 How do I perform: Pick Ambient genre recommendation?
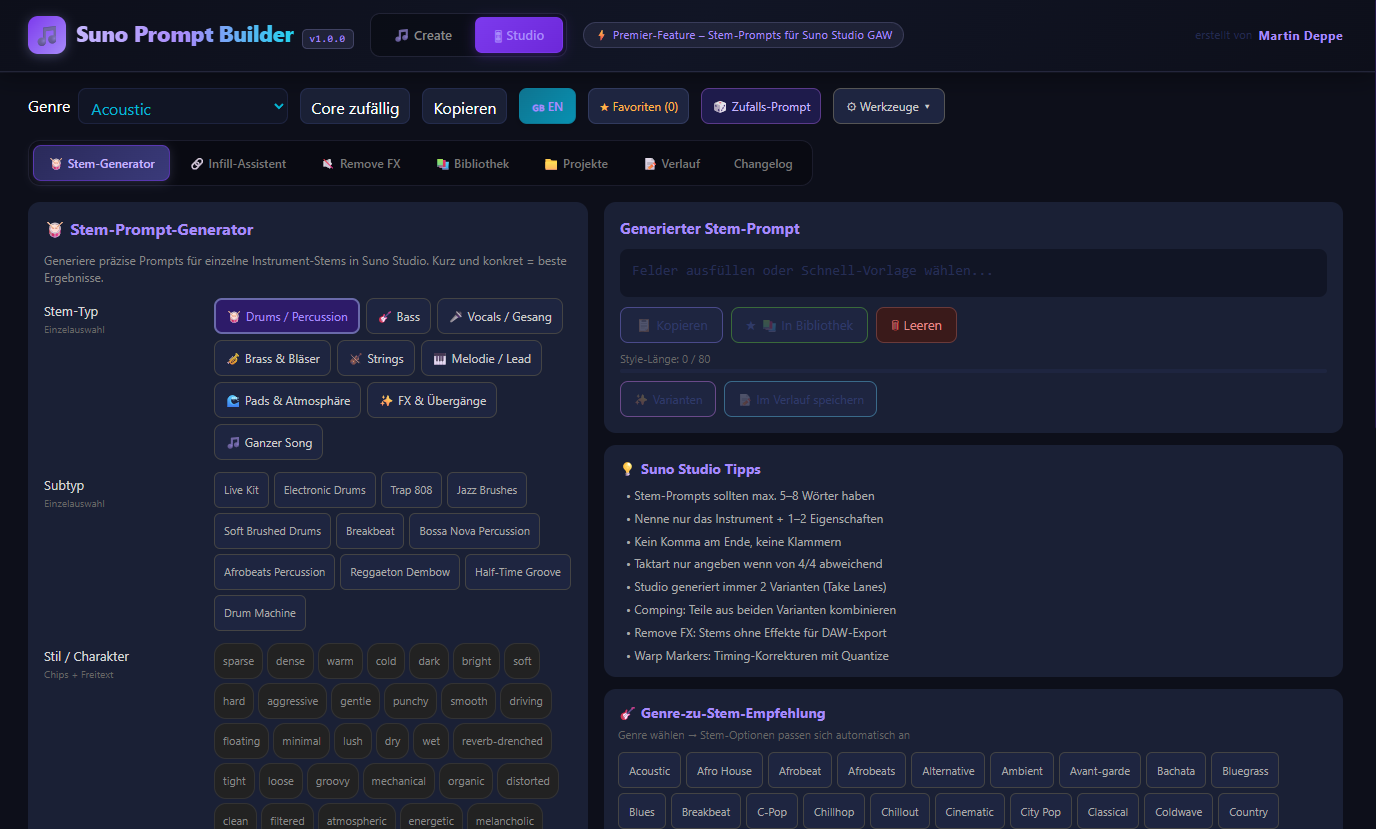(x=1022, y=771)
